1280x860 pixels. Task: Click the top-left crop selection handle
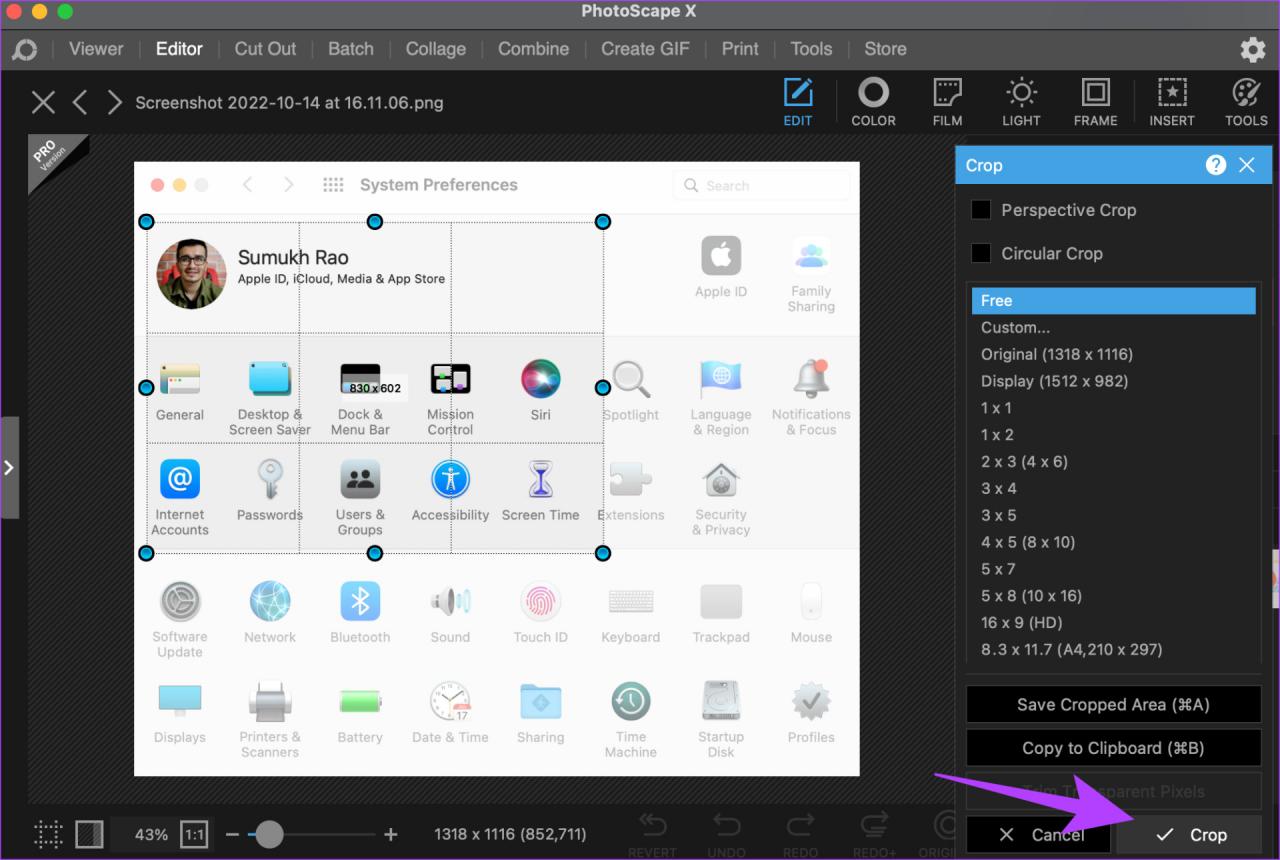pyautogui.click(x=146, y=221)
